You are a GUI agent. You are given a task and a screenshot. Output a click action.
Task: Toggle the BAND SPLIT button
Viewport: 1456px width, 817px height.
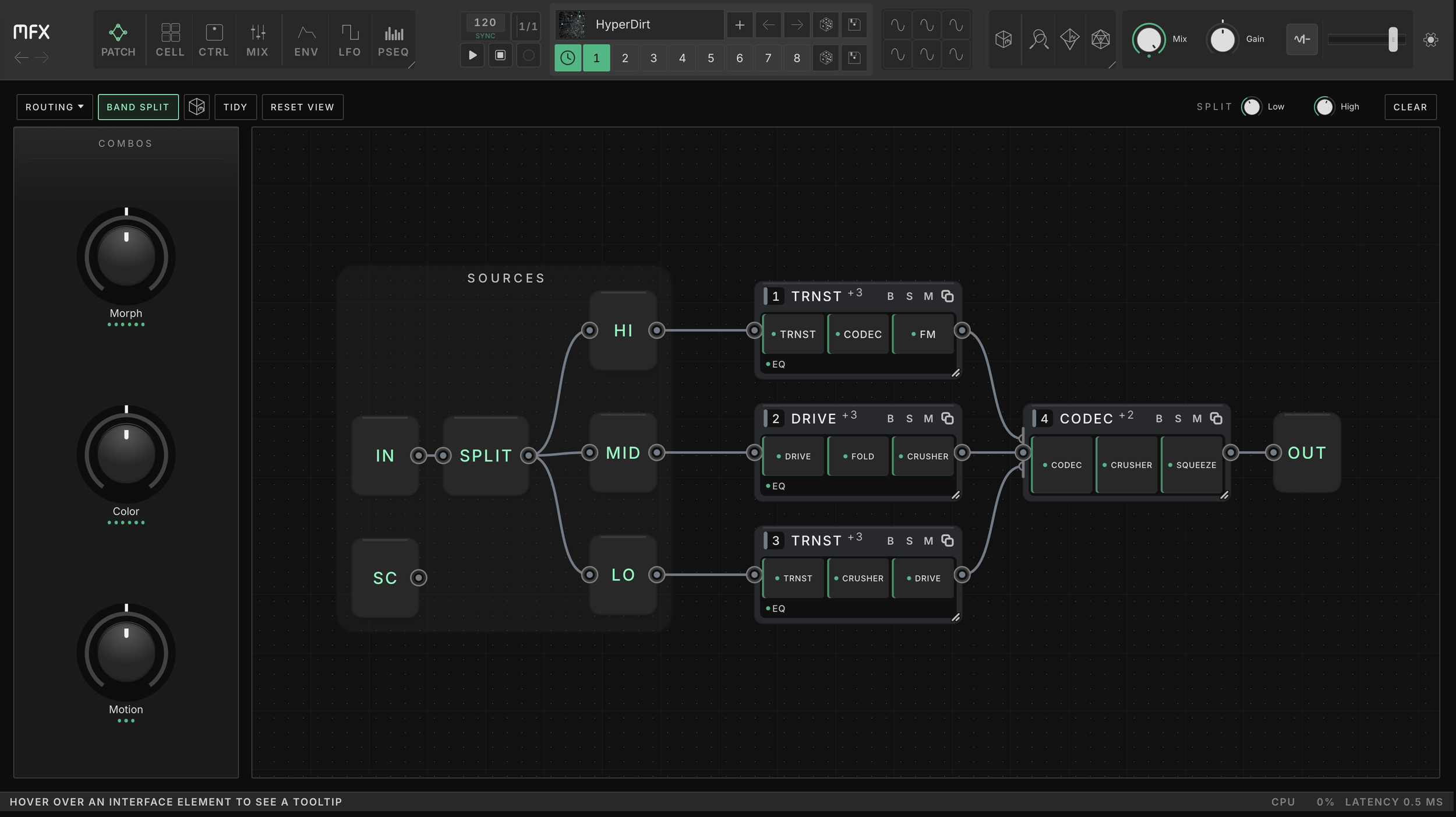138,107
